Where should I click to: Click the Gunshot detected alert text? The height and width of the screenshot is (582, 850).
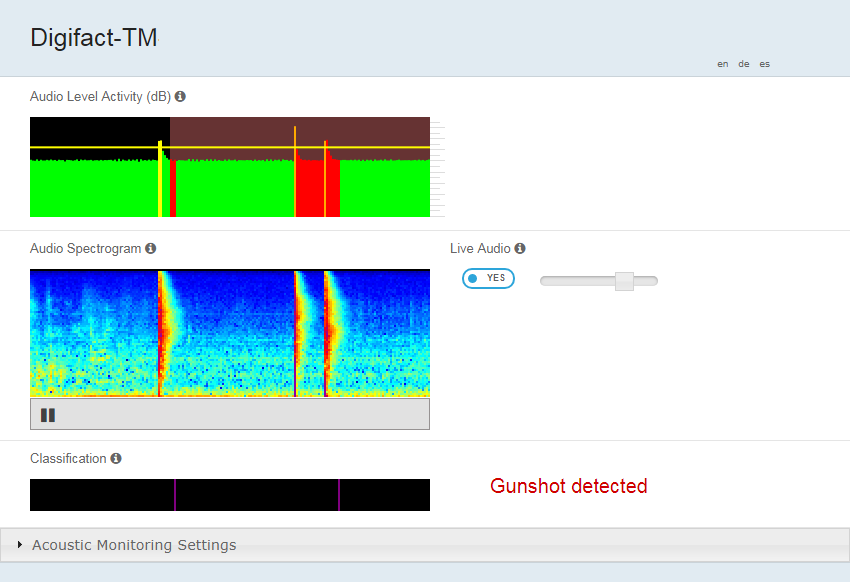(569, 486)
